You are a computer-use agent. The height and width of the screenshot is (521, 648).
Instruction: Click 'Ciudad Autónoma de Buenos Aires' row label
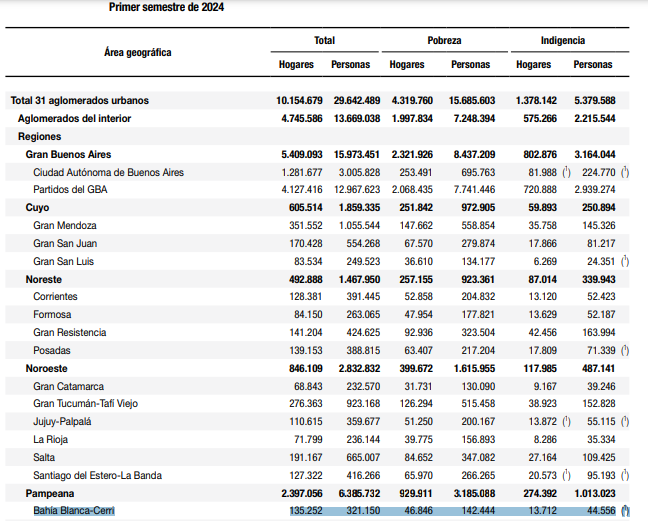click(108, 173)
